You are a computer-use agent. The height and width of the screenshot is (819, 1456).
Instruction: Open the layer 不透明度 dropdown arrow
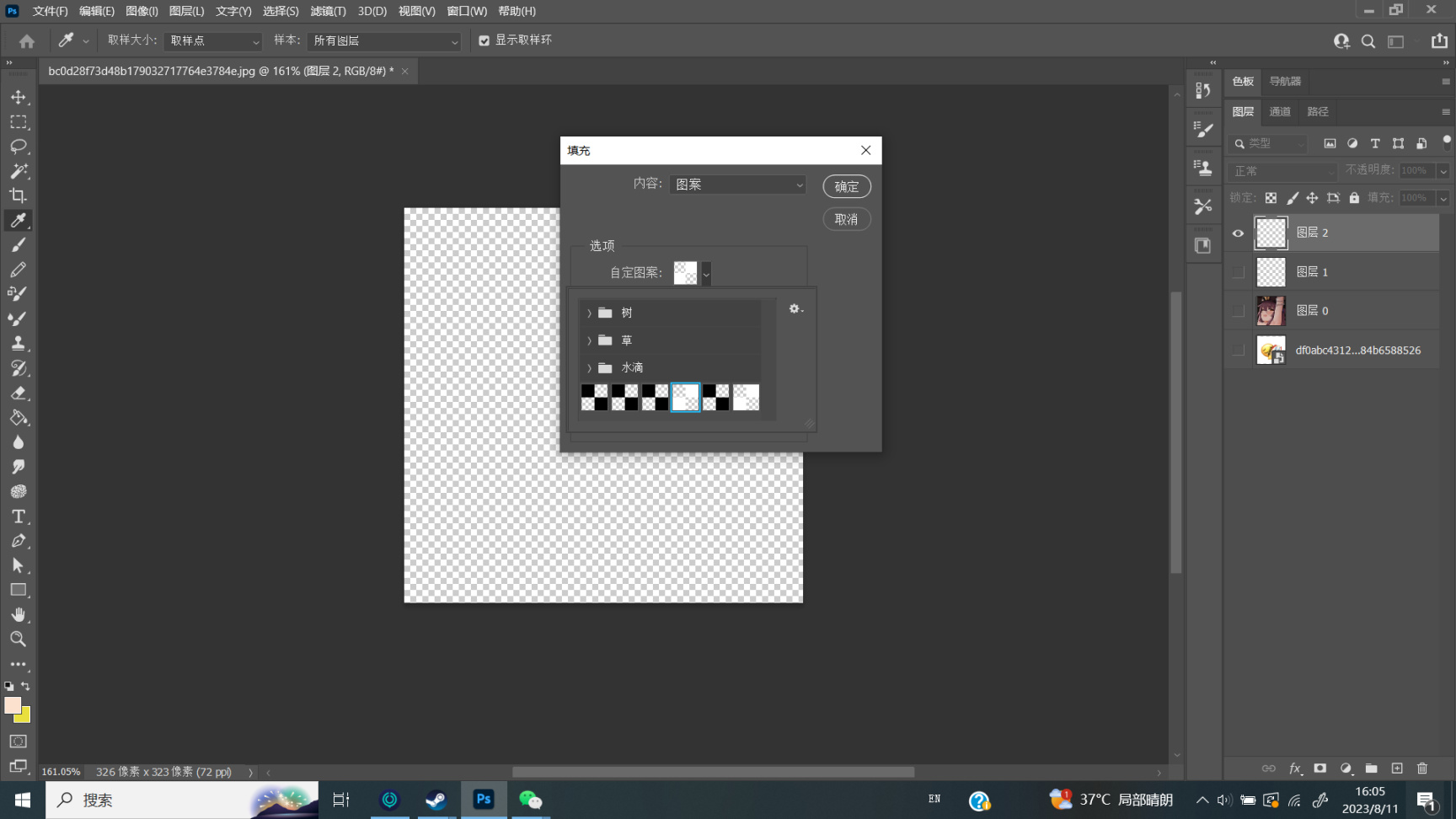(1443, 171)
